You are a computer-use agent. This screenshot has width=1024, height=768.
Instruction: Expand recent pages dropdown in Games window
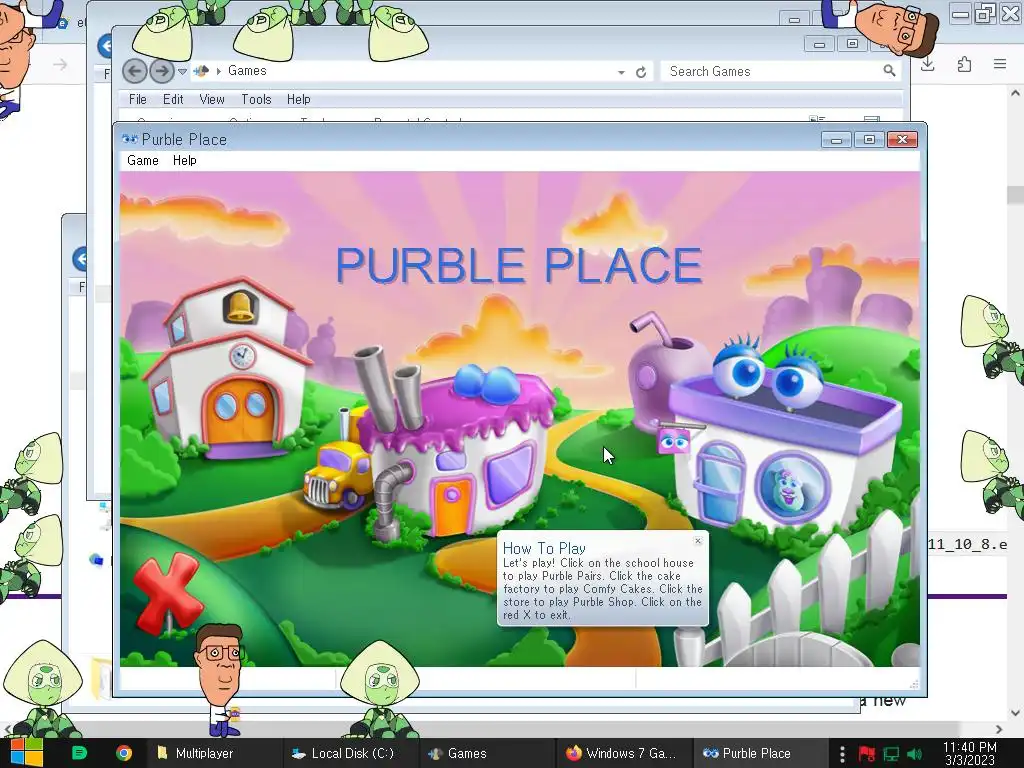(x=182, y=71)
